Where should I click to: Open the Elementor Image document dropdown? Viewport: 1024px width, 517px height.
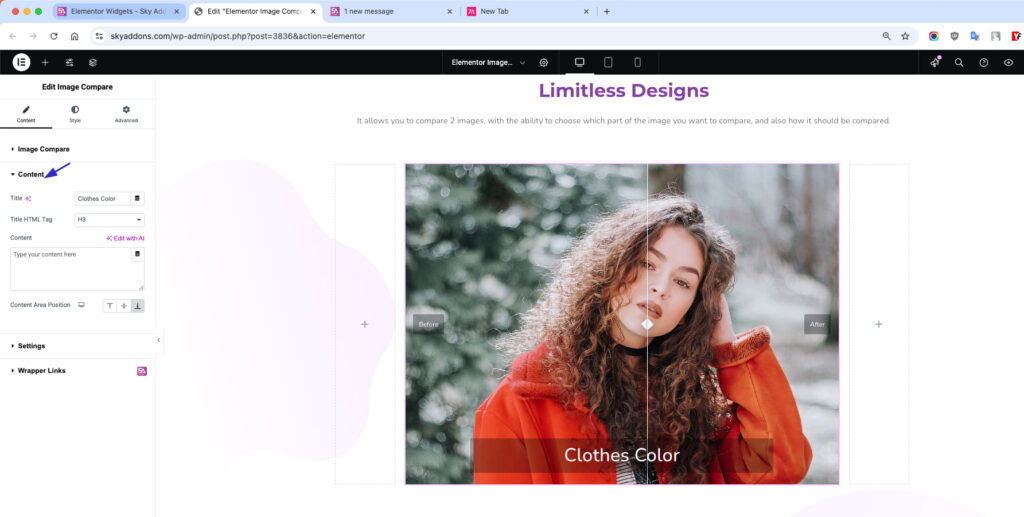coord(488,63)
